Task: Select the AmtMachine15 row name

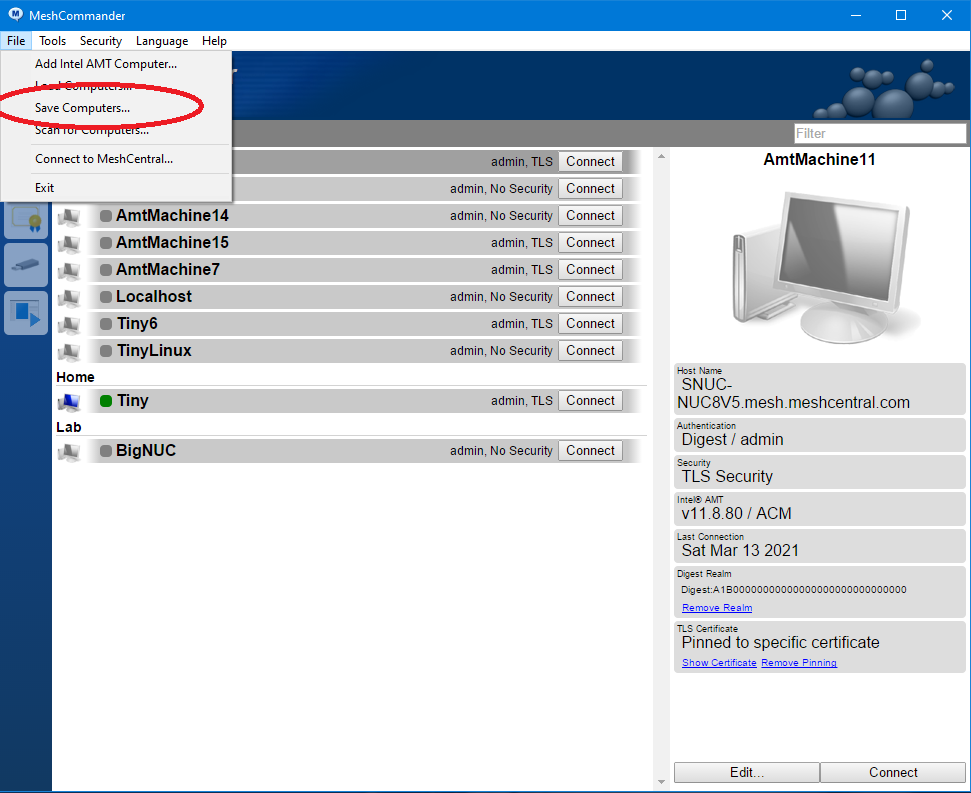Action: click(x=172, y=243)
